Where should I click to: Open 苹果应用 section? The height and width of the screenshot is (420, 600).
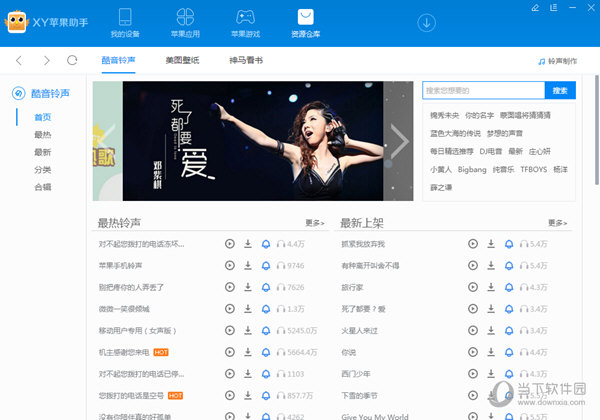(x=185, y=23)
